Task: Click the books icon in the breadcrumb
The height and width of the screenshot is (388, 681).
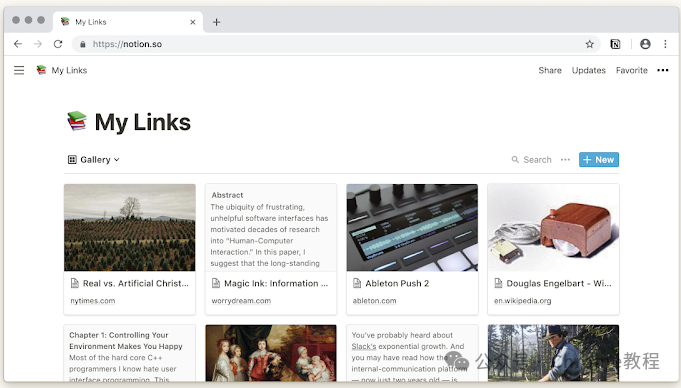Action: click(x=41, y=70)
